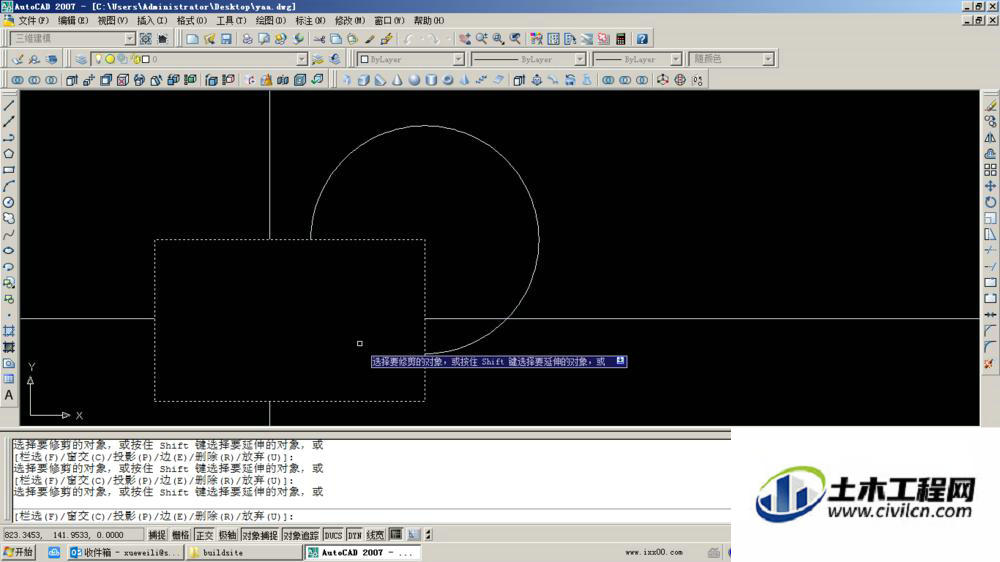Toggle 线宽 lineweight display in status bar
Viewport: 1000px width, 562px height.
pyautogui.click(x=376, y=535)
